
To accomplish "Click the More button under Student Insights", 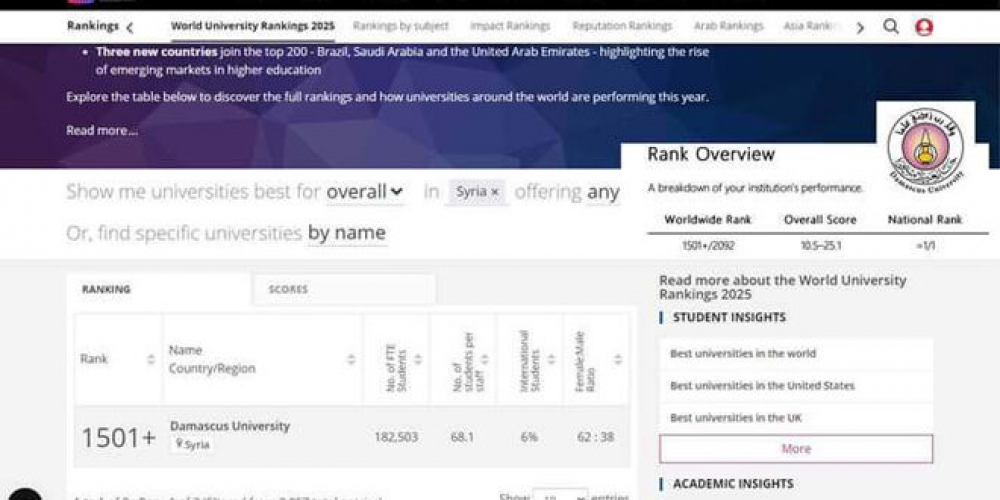I will point(796,449).
